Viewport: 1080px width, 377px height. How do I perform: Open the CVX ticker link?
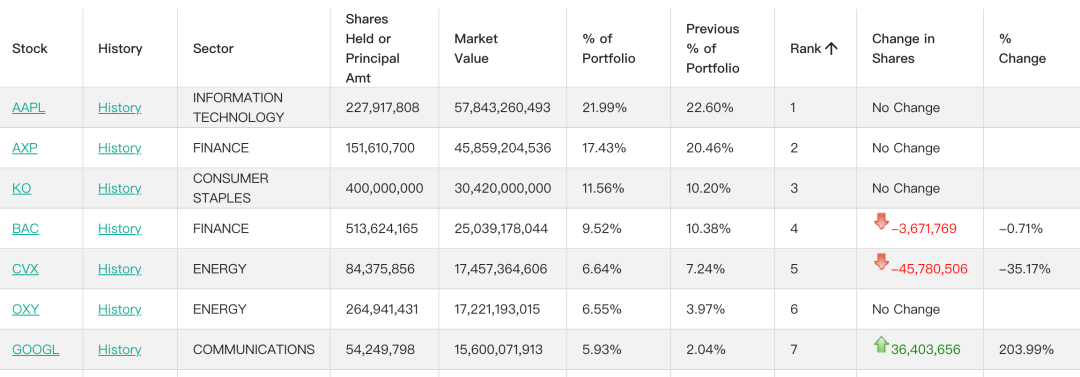25,269
